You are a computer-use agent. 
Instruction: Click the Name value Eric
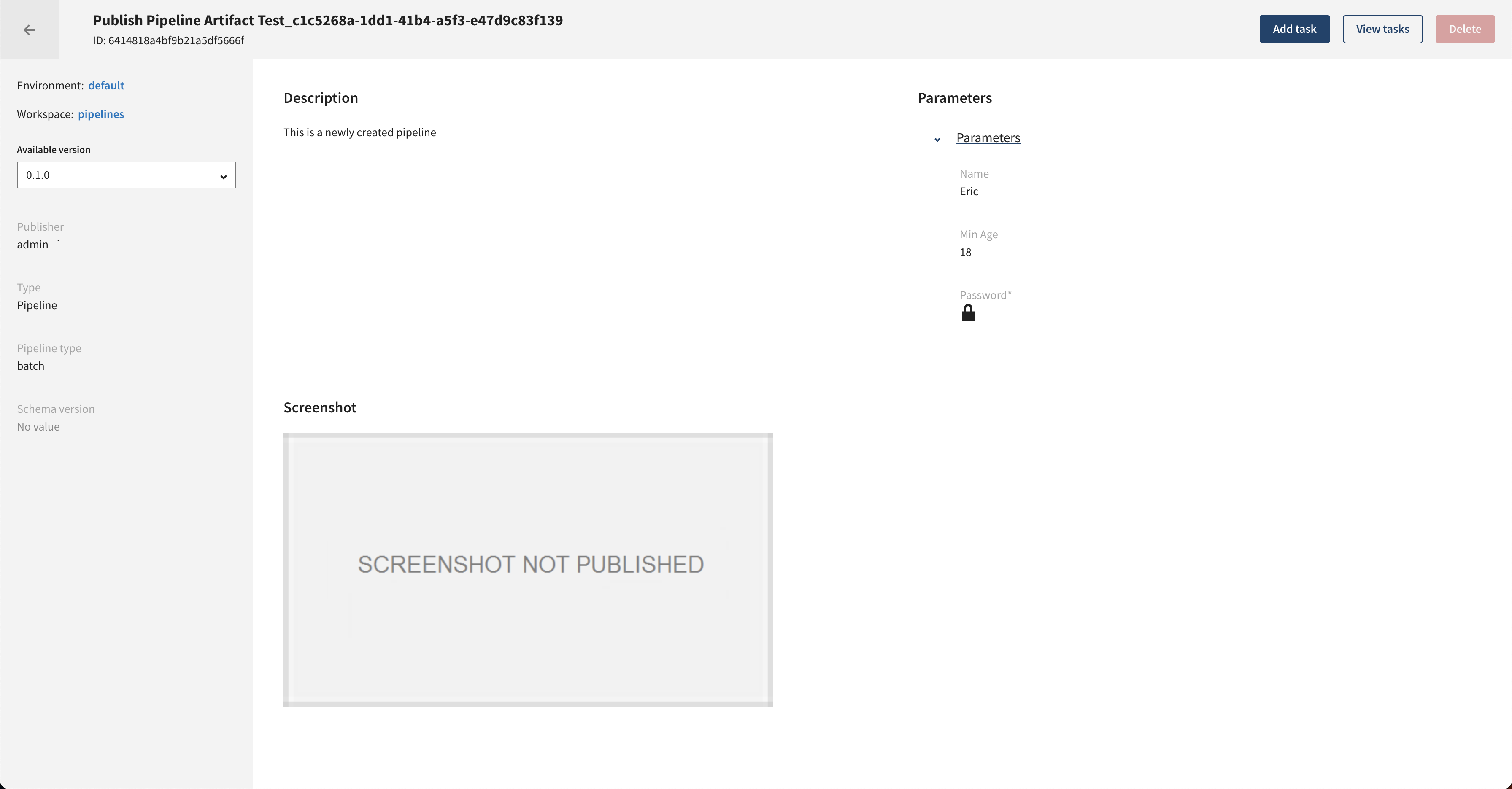(x=969, y=191)
